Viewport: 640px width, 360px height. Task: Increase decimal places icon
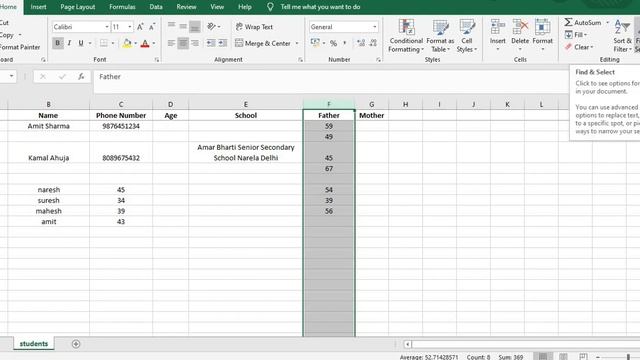click(x=361, y=43)
